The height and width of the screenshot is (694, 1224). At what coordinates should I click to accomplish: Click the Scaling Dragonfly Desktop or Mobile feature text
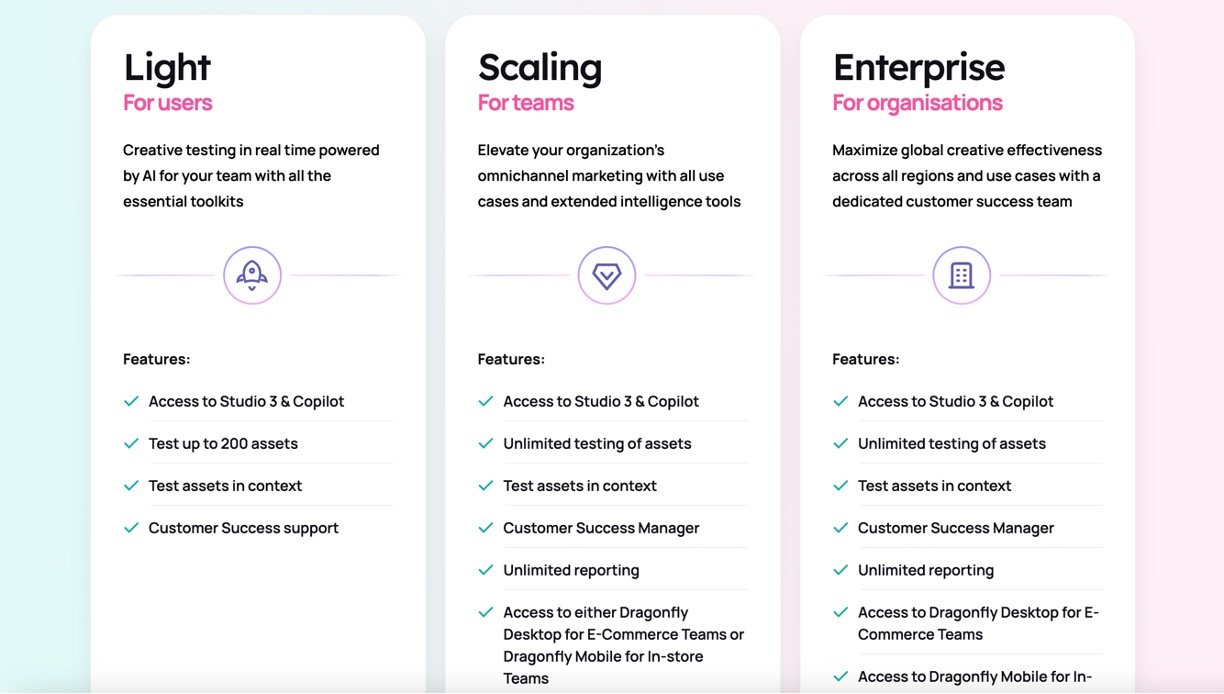tap(623, 645)
